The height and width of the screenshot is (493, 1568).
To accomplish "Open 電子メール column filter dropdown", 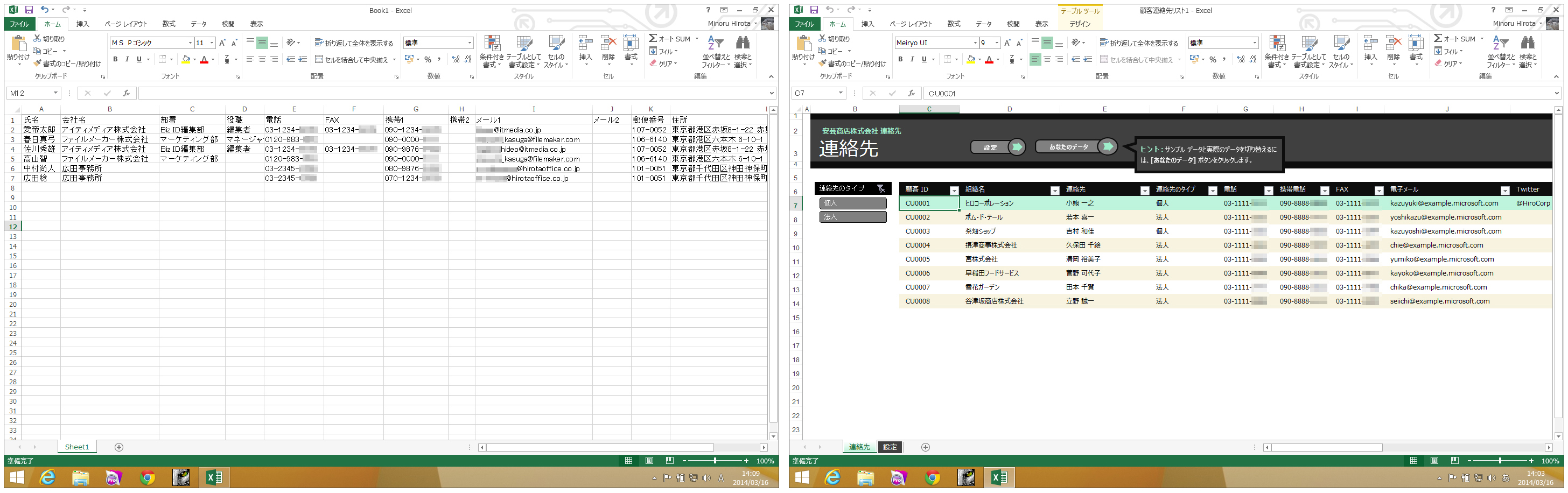I will [1504, 191].
